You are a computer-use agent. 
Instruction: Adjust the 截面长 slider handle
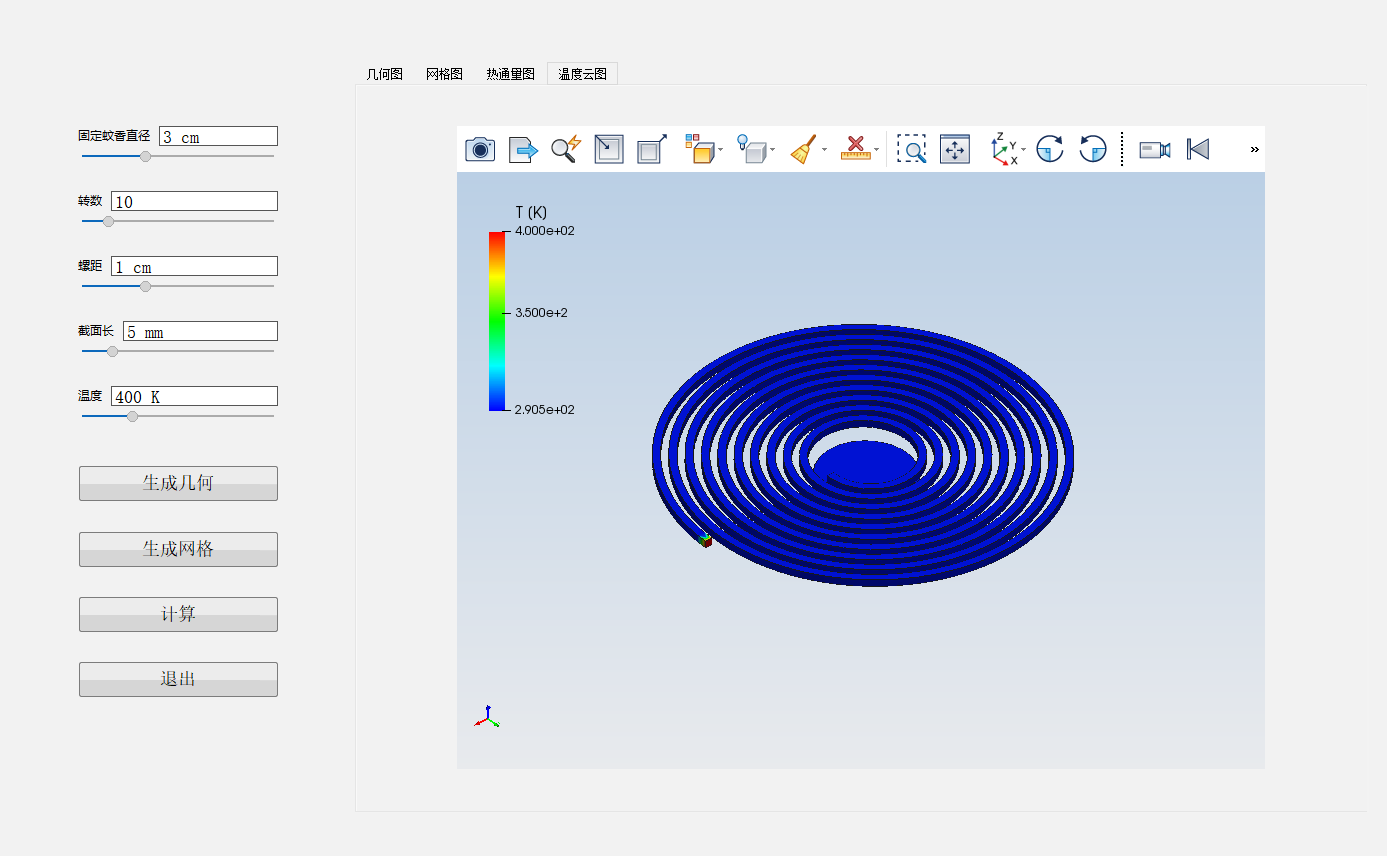point(112,351)
